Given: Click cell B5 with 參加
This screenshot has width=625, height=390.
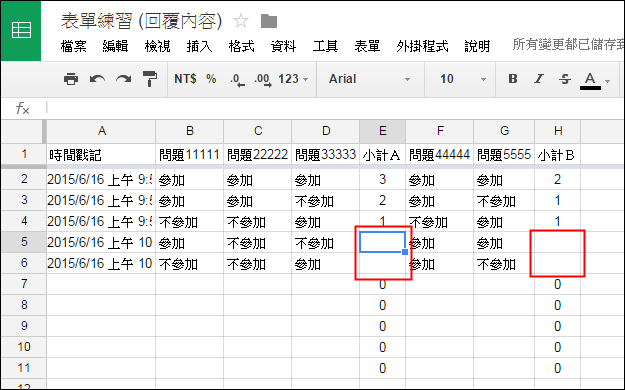Looking at the screenshot, I should (x=190, y=242).
